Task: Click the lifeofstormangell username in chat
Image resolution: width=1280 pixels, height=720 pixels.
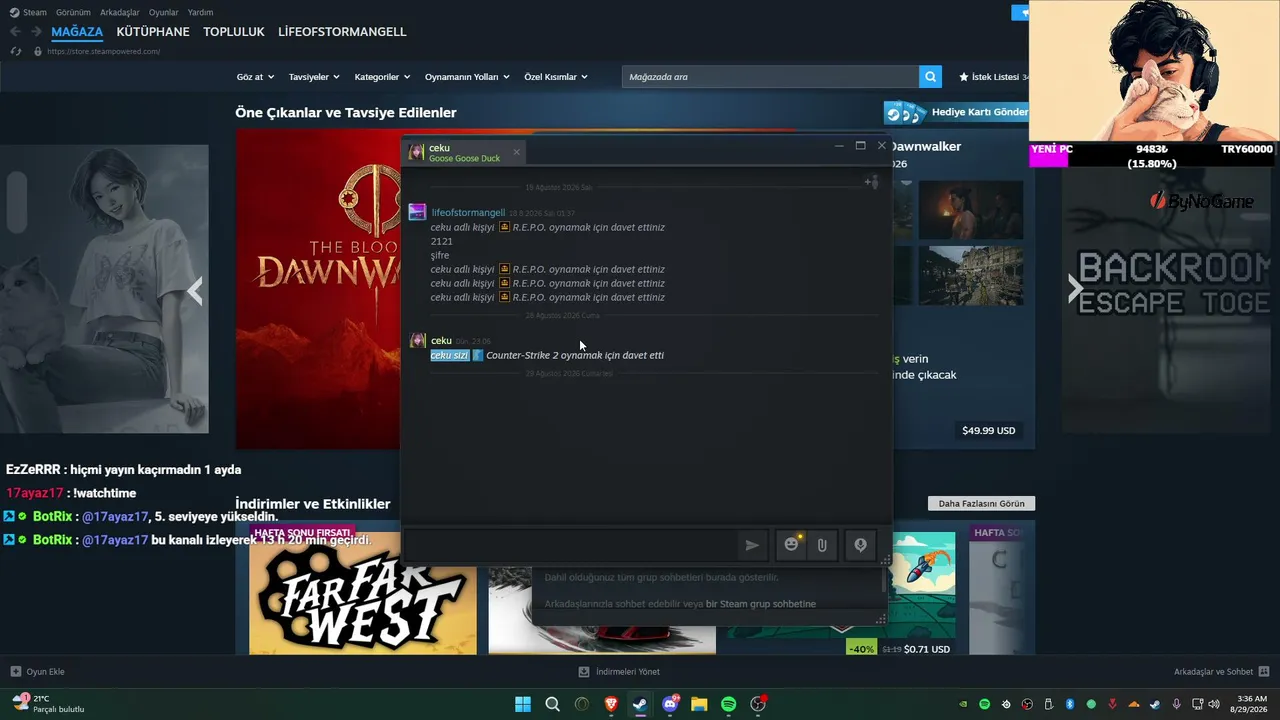Action: coord(468,213)
